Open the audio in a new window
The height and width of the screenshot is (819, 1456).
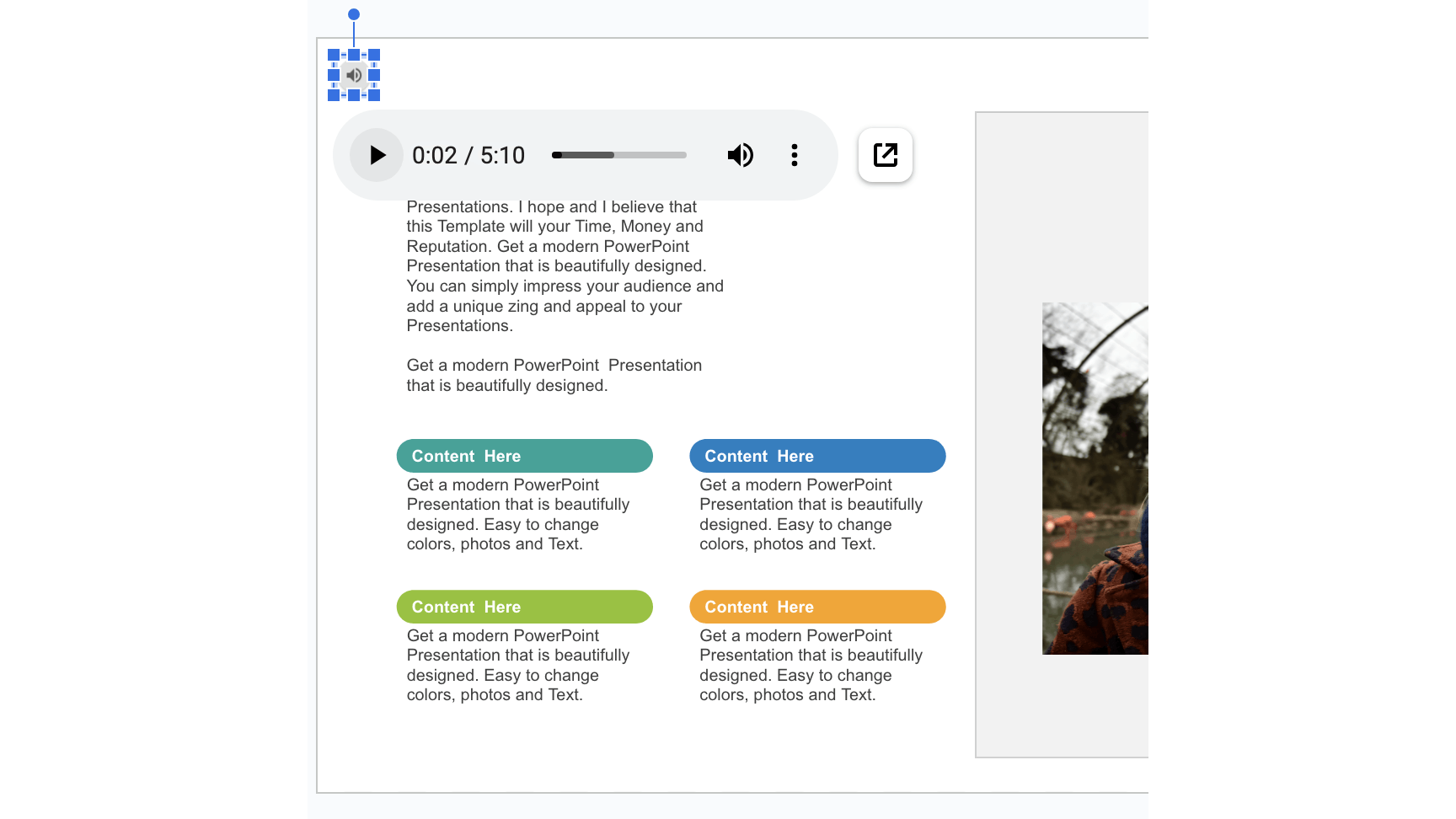click(x=886, y=155)
